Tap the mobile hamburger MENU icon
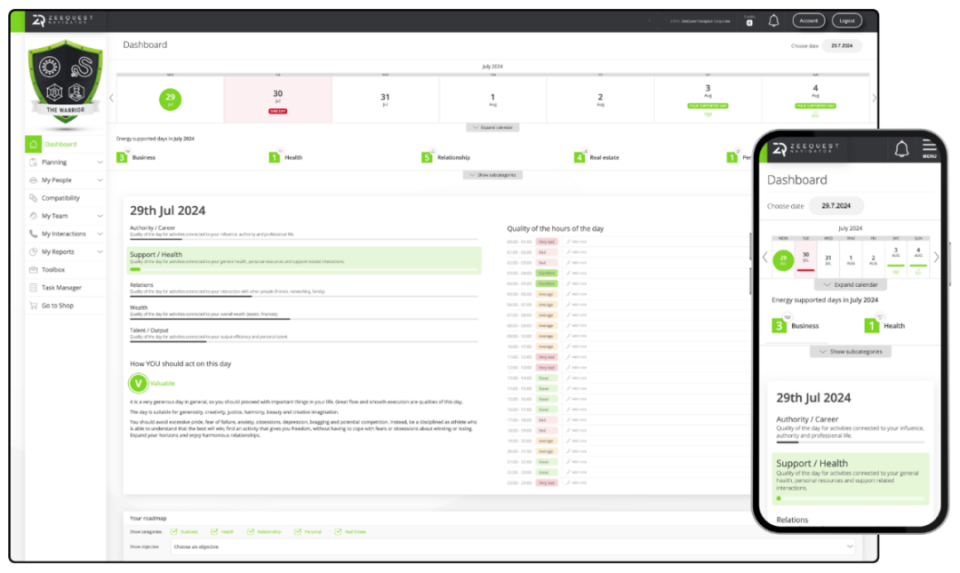The width and height of the screenshot is (960, 573). 929,149
